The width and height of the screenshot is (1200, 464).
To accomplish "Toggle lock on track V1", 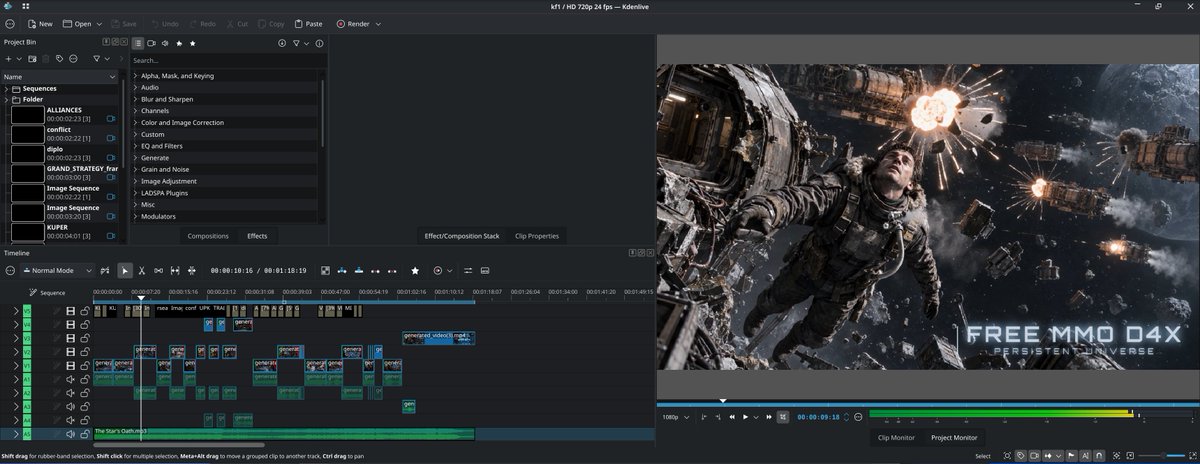I will tap(84, 366).
